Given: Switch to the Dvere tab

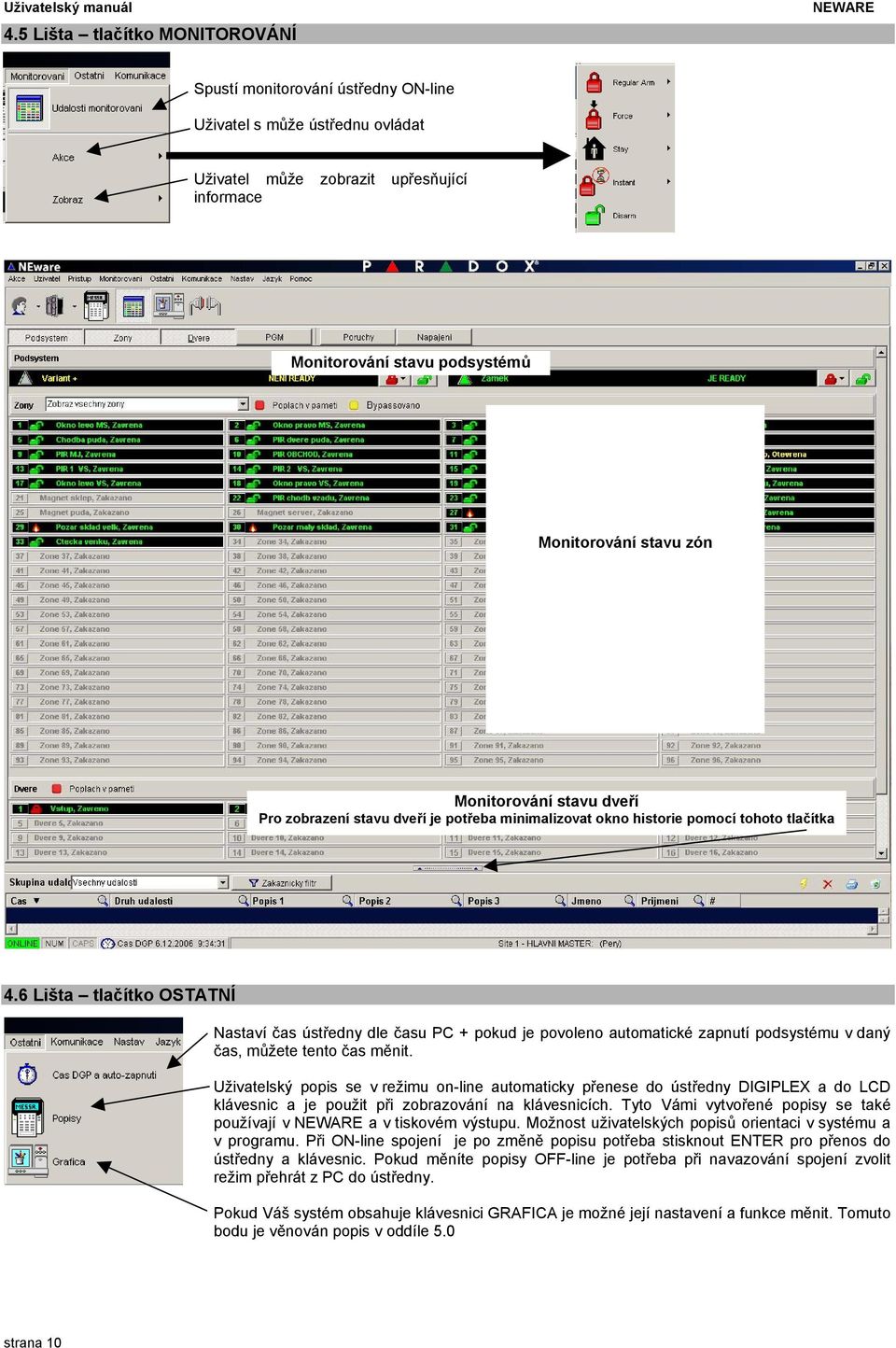Looking at the screenshot, I should click(199, 338).
